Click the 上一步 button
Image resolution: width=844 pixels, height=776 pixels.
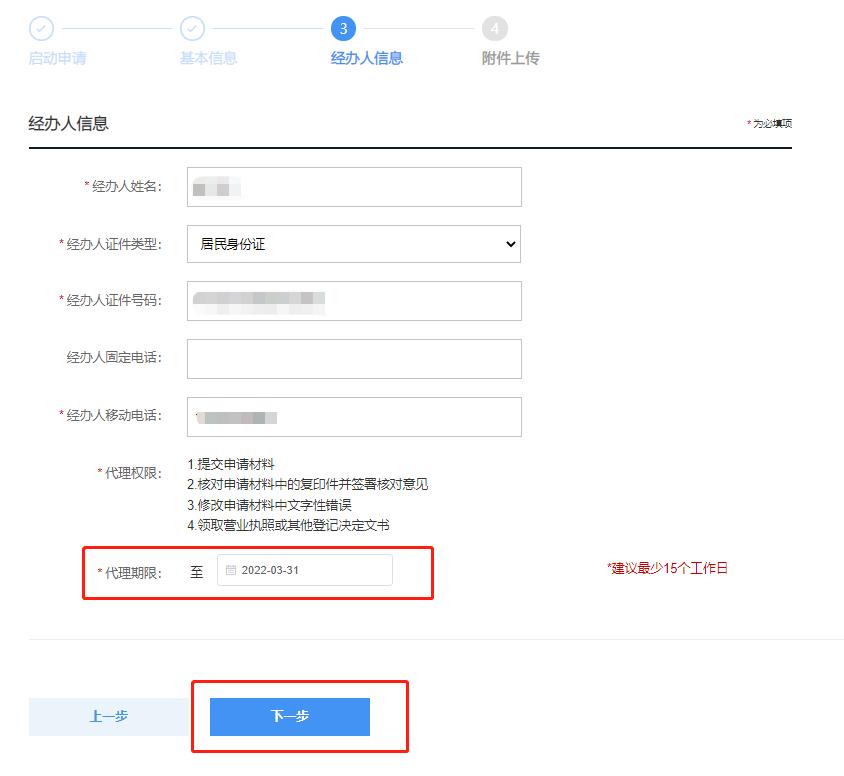point(107,717)
